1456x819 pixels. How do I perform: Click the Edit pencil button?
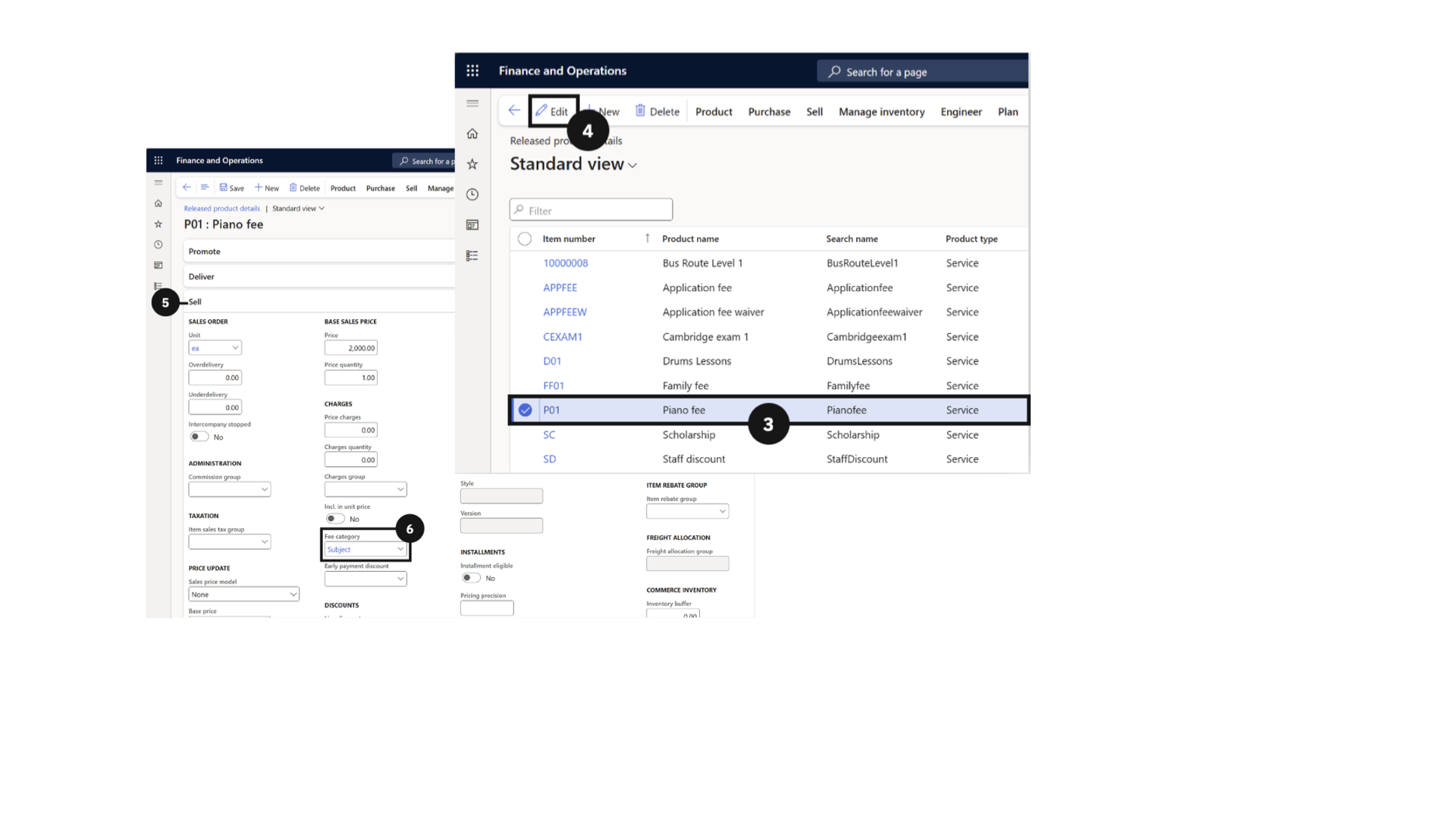552,111
